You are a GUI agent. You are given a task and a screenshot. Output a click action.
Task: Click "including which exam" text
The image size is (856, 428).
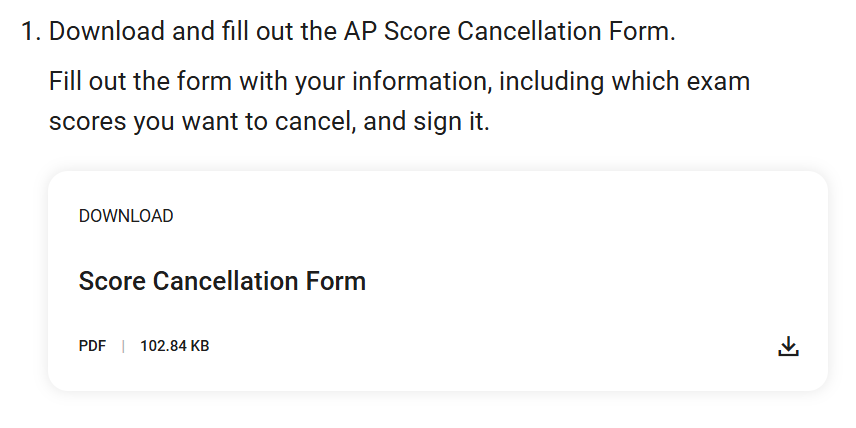625,82
